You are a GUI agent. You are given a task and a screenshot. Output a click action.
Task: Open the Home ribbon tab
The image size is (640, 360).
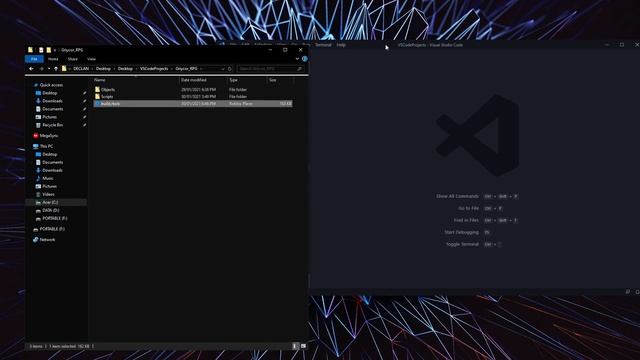tap(53, 59)
